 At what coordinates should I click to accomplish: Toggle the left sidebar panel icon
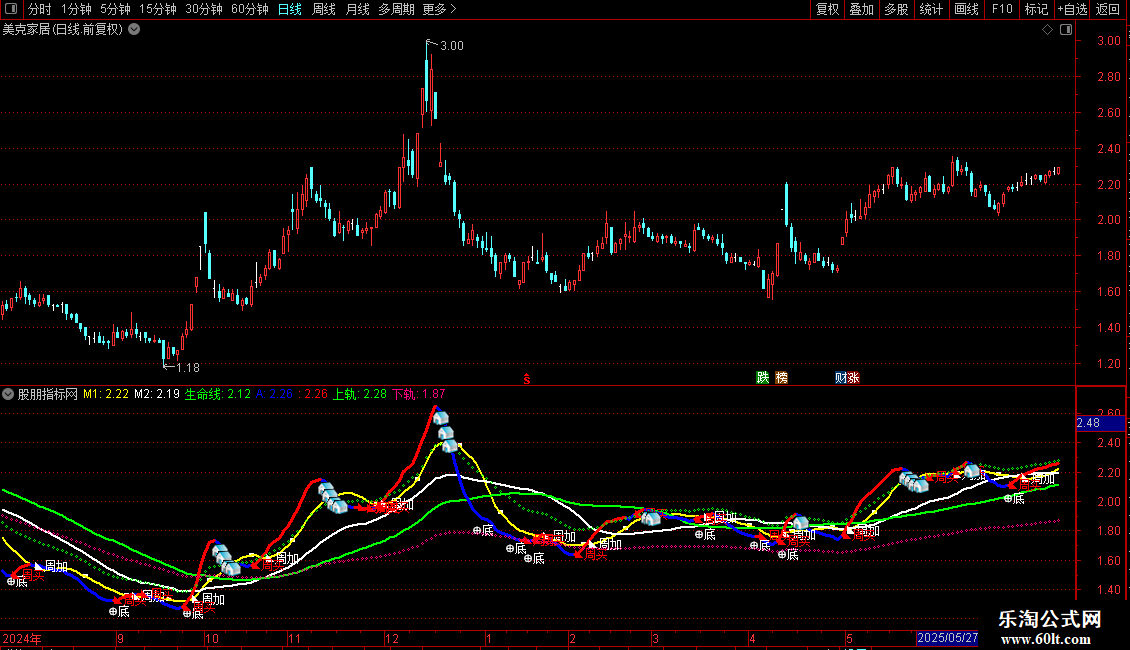11,9
